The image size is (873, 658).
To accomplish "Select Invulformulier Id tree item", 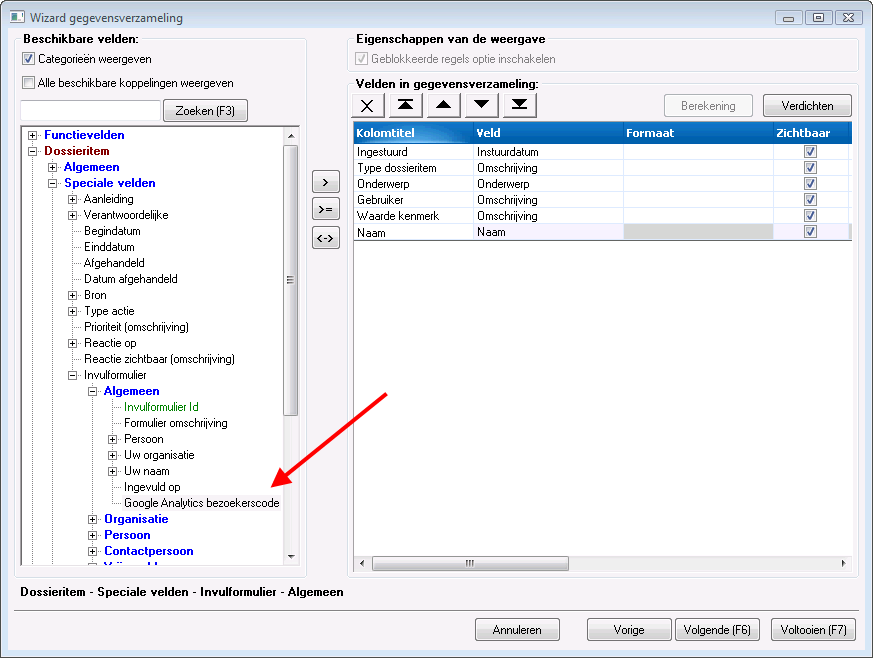I will 161,407.
